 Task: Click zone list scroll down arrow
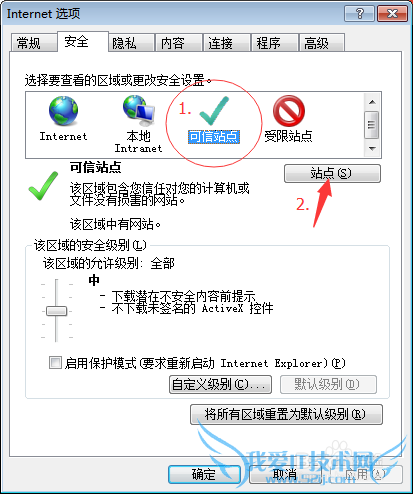tap(372, 148)
